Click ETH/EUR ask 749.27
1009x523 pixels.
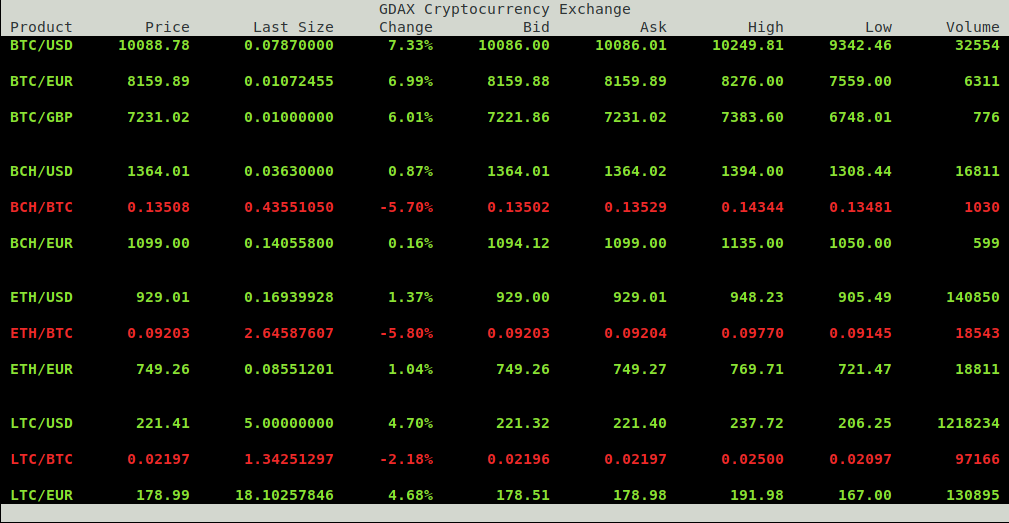640,369
